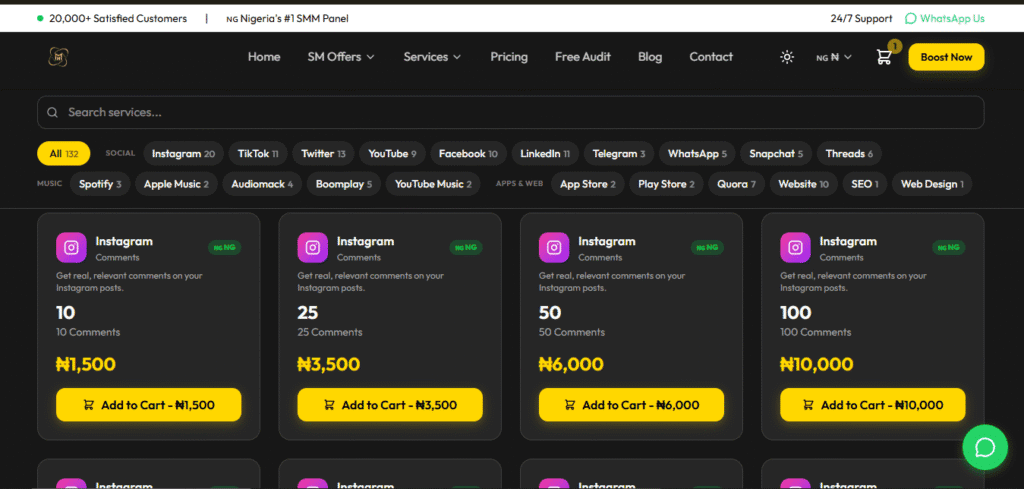Click the search magnifier icon
The width and height of the screenshot is (1024, 489).
click(x=52, y=112)
